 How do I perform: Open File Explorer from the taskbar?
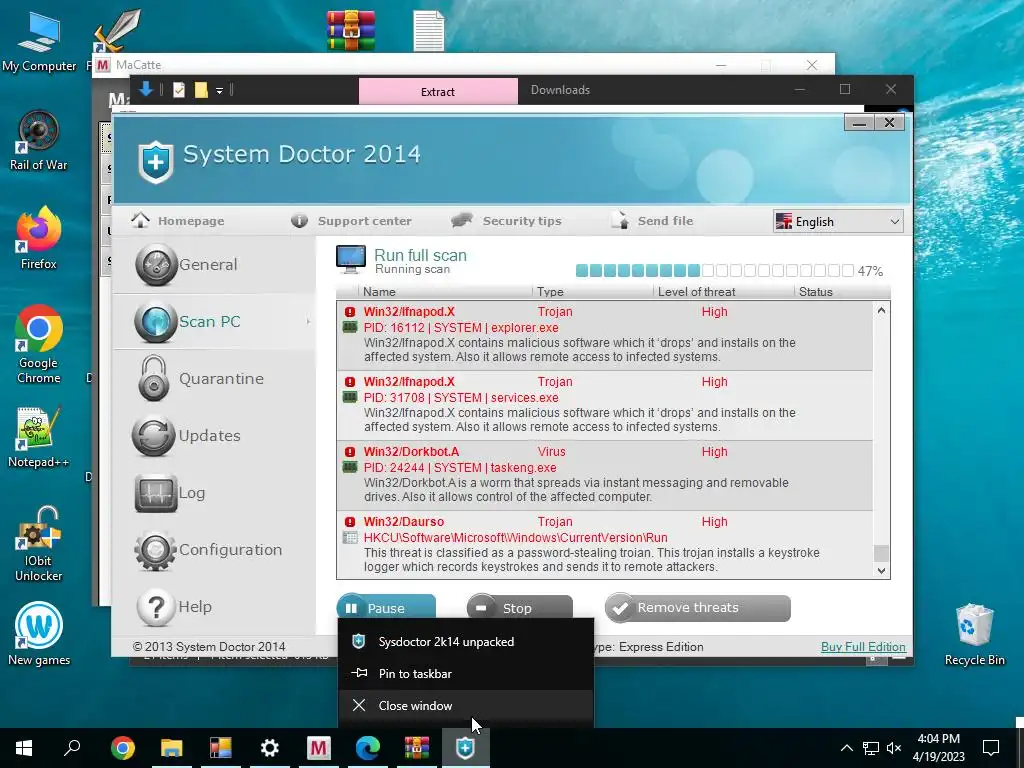(x=171, y=748)
